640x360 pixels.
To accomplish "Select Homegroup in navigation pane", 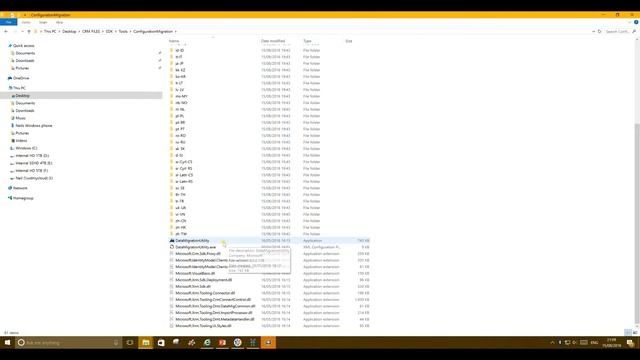I will [23, 198].
